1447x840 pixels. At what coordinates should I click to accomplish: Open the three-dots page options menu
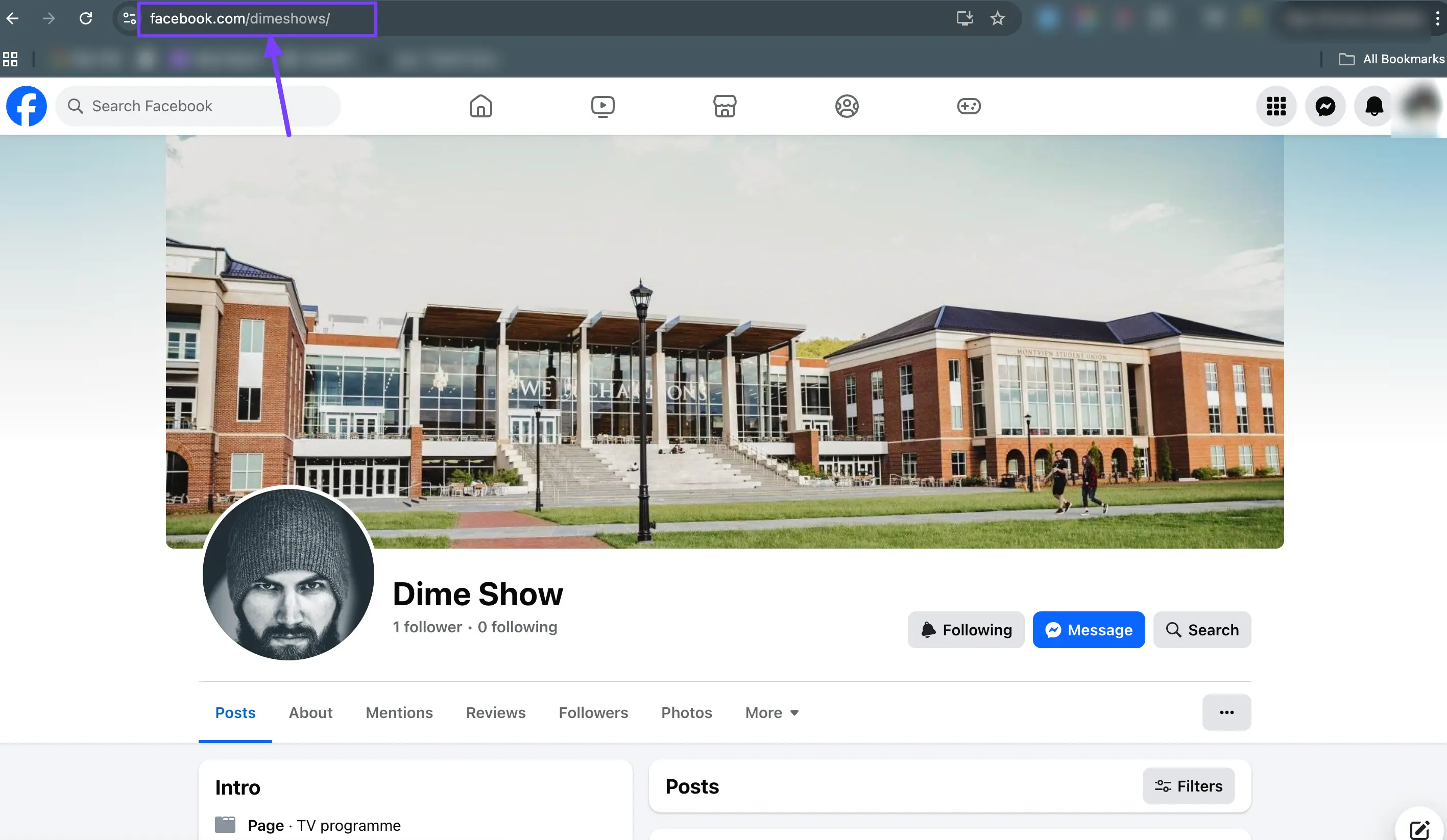pyautogui.click(x=1226, y=712)
